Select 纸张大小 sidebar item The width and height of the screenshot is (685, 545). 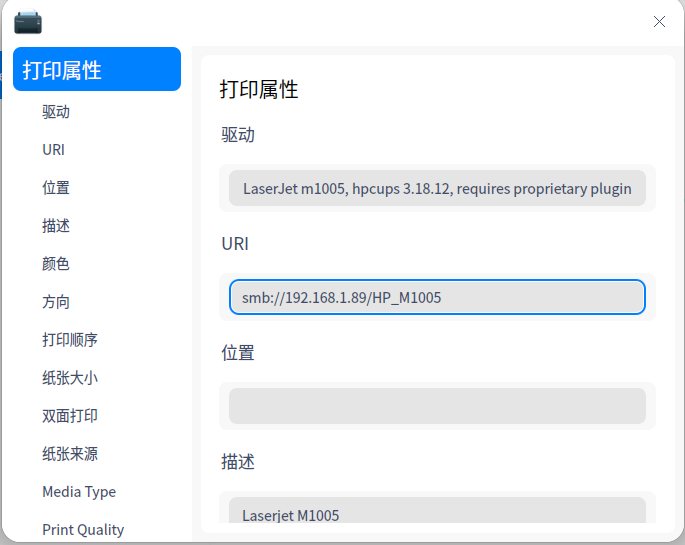[x=70, y=378]
